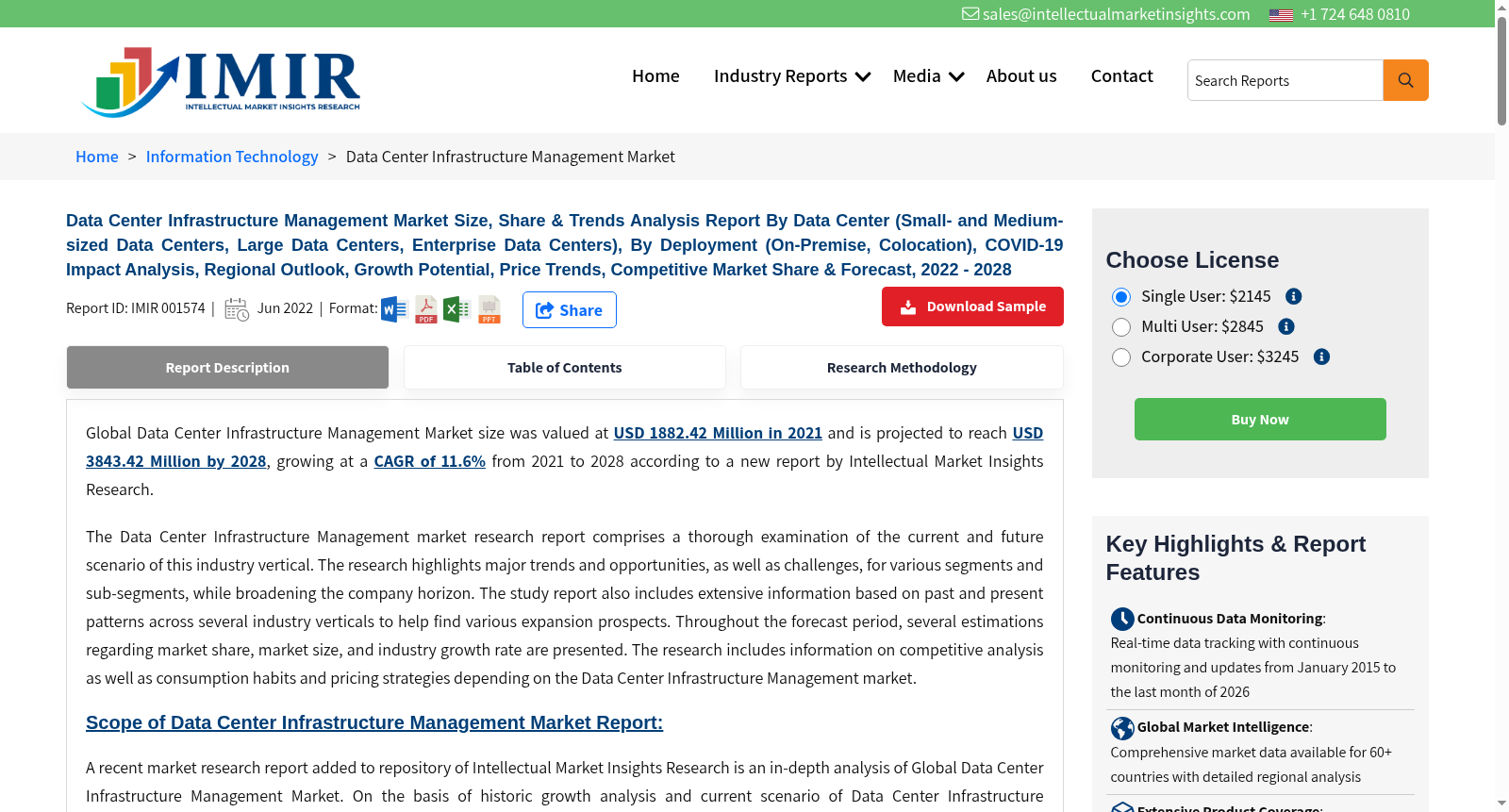Click the calendar icon beside Jun 2022
1509x812 pixels.
(237, 309)
